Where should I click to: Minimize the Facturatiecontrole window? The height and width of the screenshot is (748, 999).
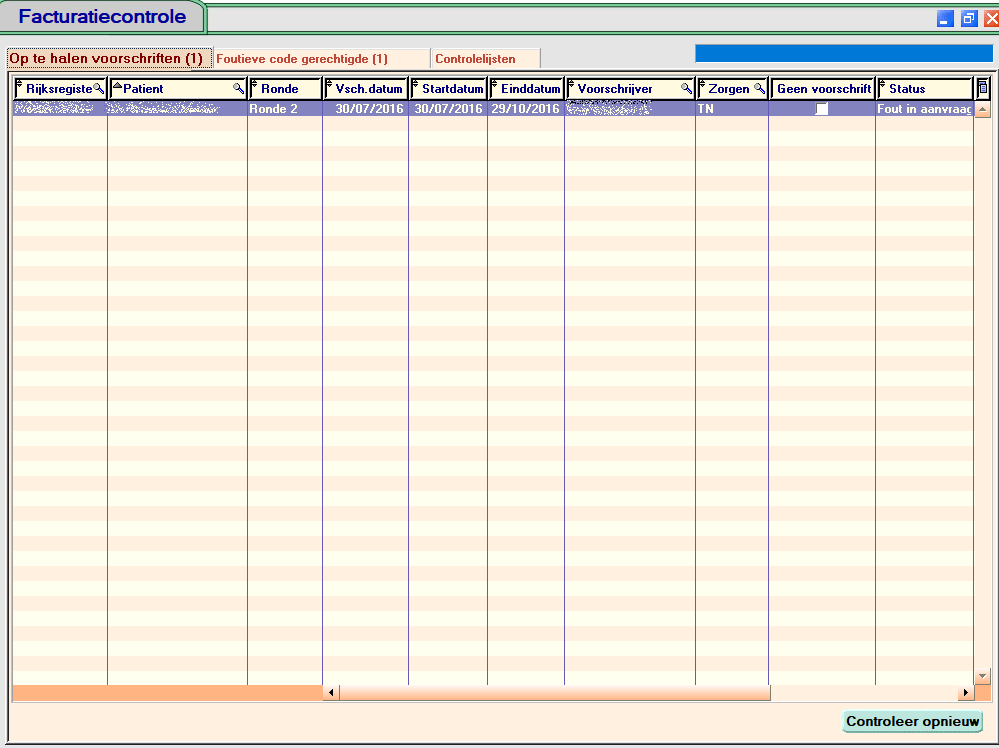[944, 19]
